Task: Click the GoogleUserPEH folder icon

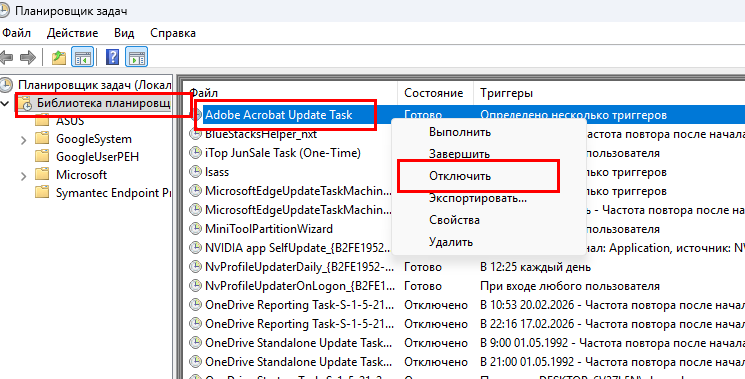Action: (42, 157)
